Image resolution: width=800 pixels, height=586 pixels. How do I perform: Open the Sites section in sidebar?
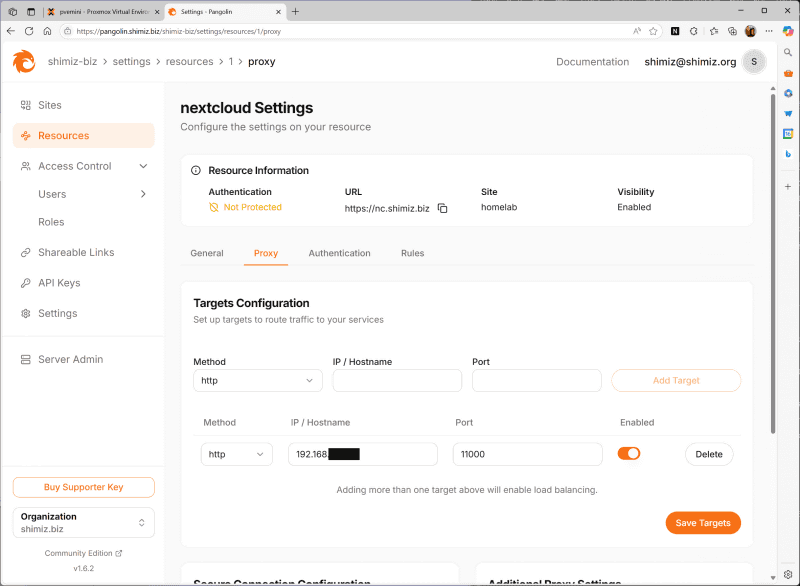52,105
